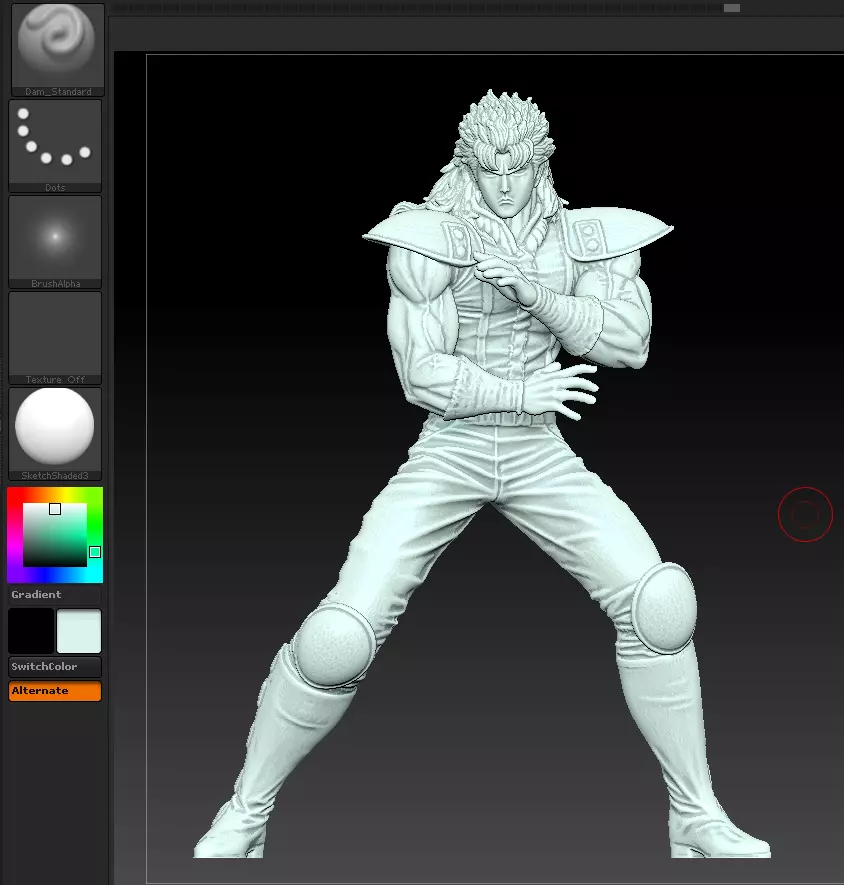844x885 pixels.
Task: Click the gray marker in the top timeline bar
Action: [x=732, y=8]
